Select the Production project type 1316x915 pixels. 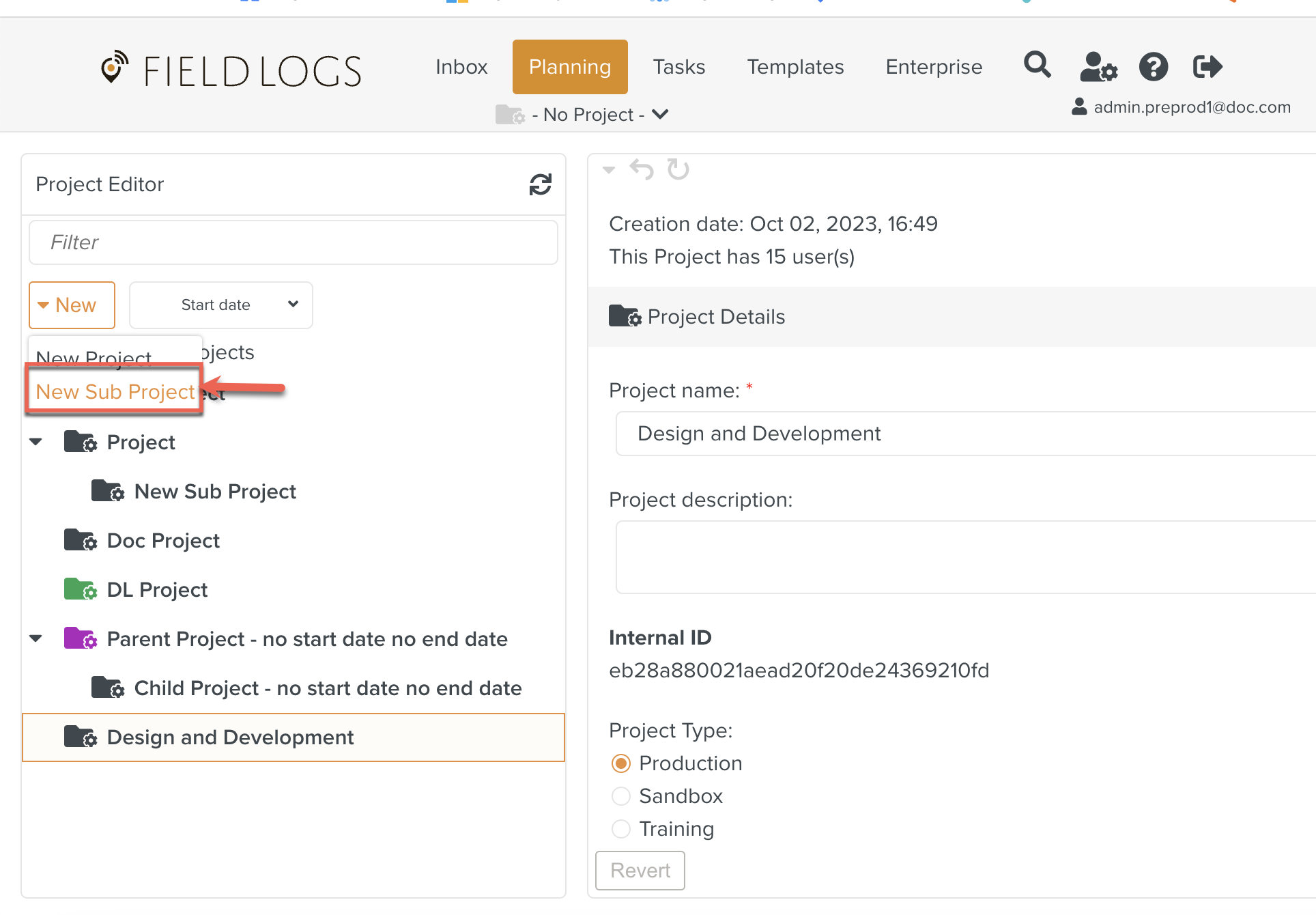pos(621,763)
